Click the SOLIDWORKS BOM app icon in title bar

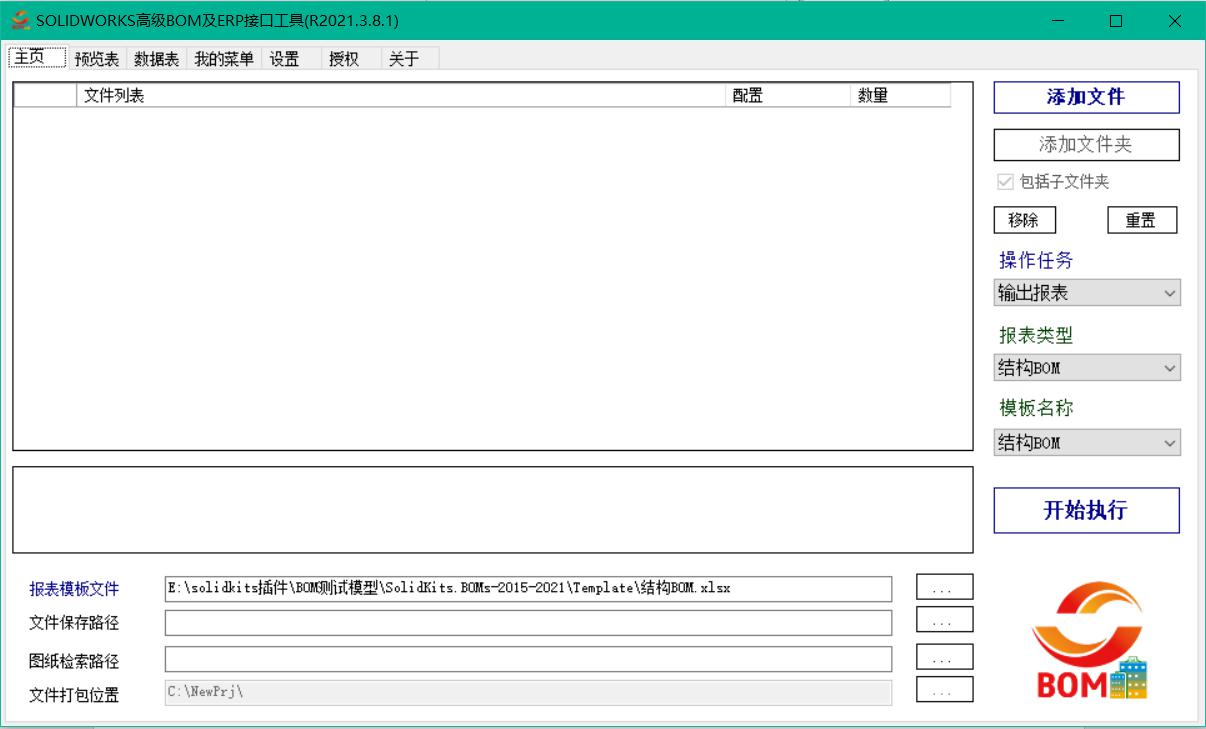tap(20, 20)
